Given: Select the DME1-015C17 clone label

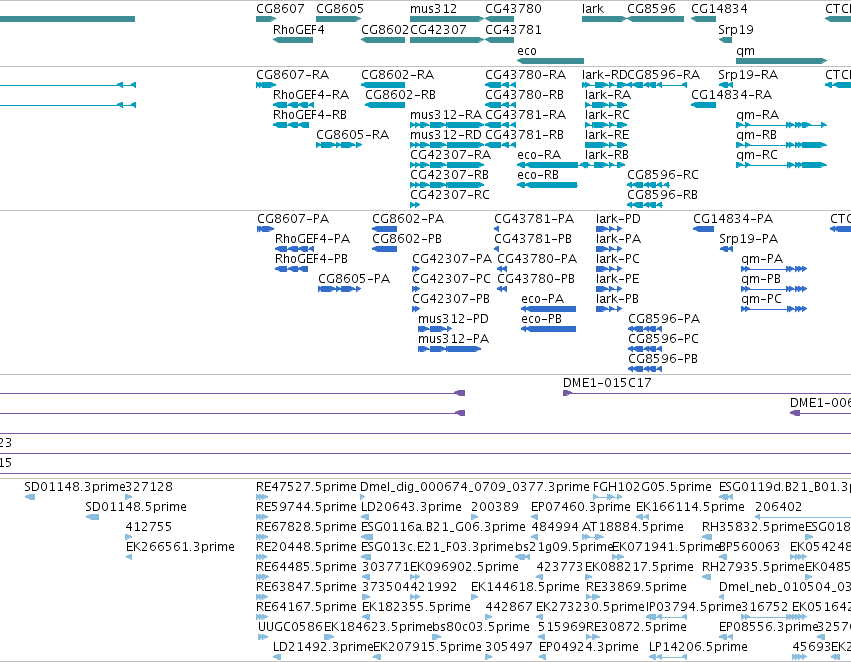Looking at the screenshot, I should (607, 383).
